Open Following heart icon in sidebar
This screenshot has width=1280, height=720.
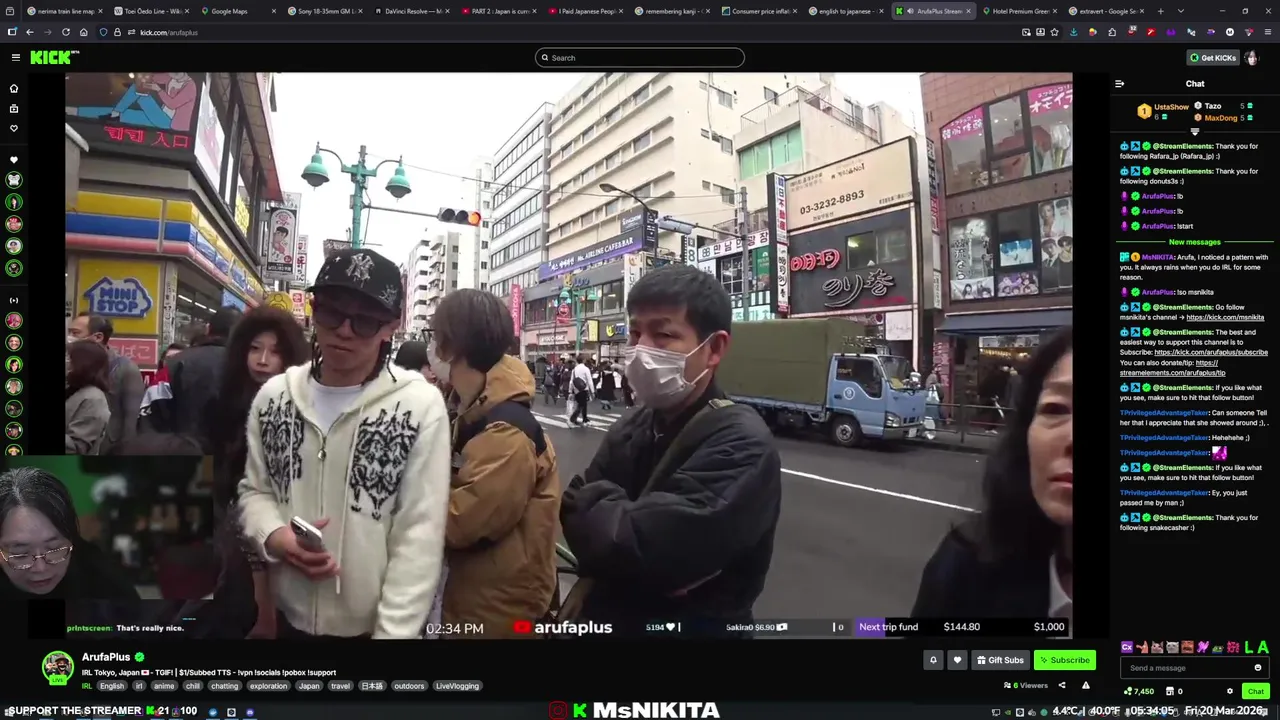tap(14, 128)
